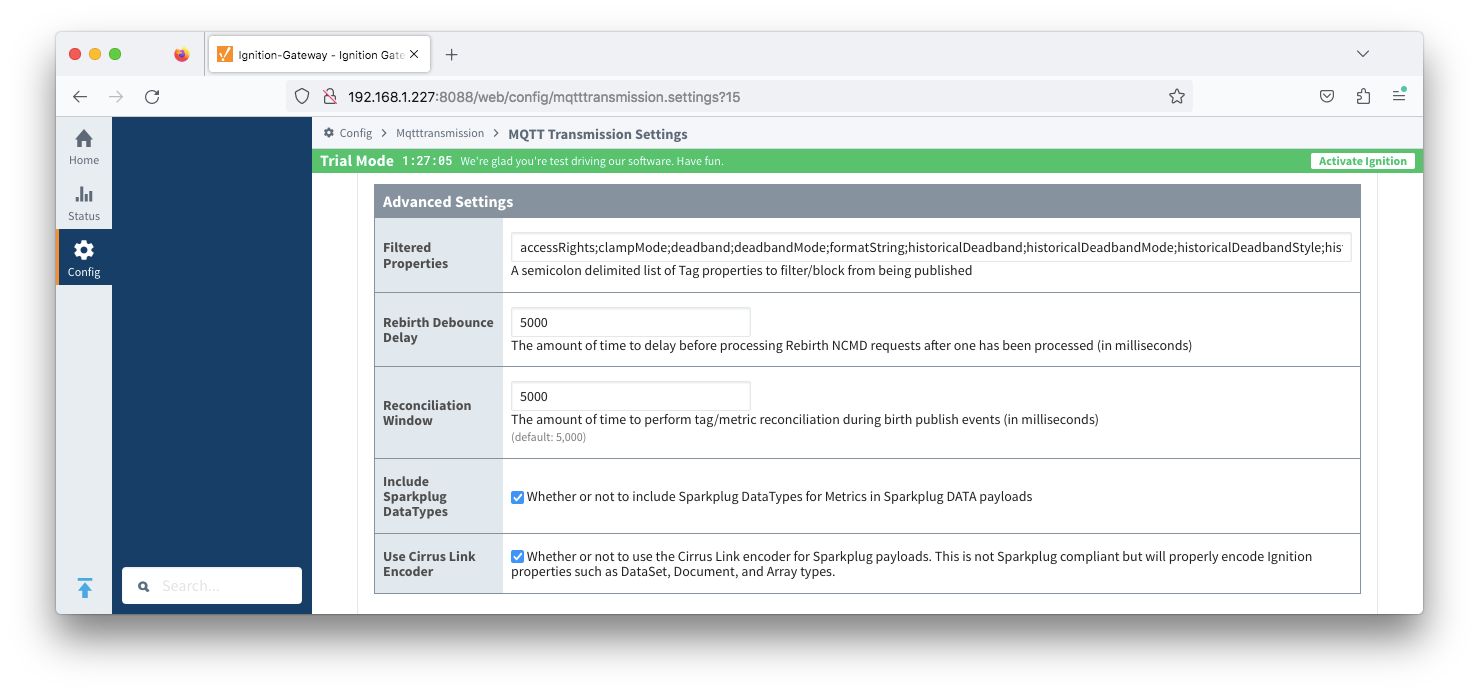Image resolution: width=1479 pixels, height=694 pixels.
Task: Click the Rebirth Debounce Delay label
Action: [x=438, y=330]
